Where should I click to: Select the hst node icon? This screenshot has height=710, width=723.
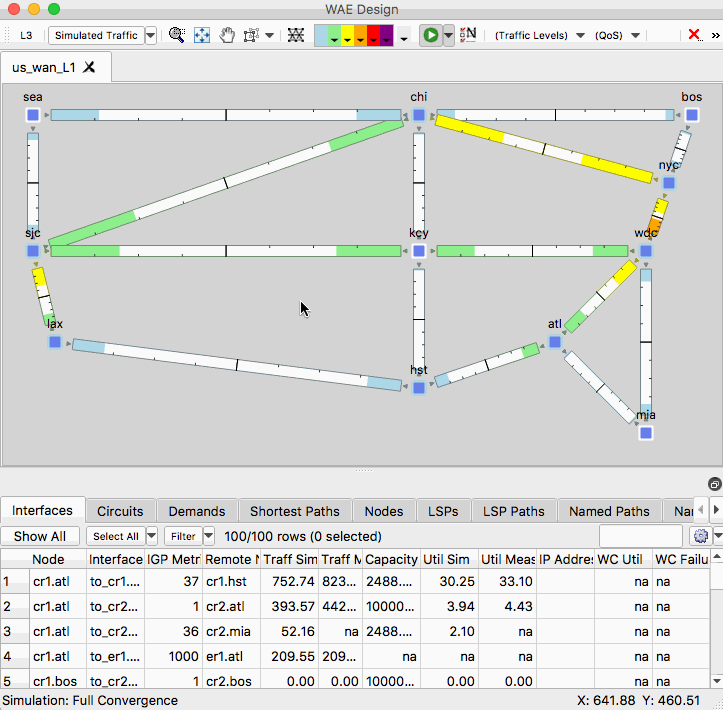coord(419,388)
